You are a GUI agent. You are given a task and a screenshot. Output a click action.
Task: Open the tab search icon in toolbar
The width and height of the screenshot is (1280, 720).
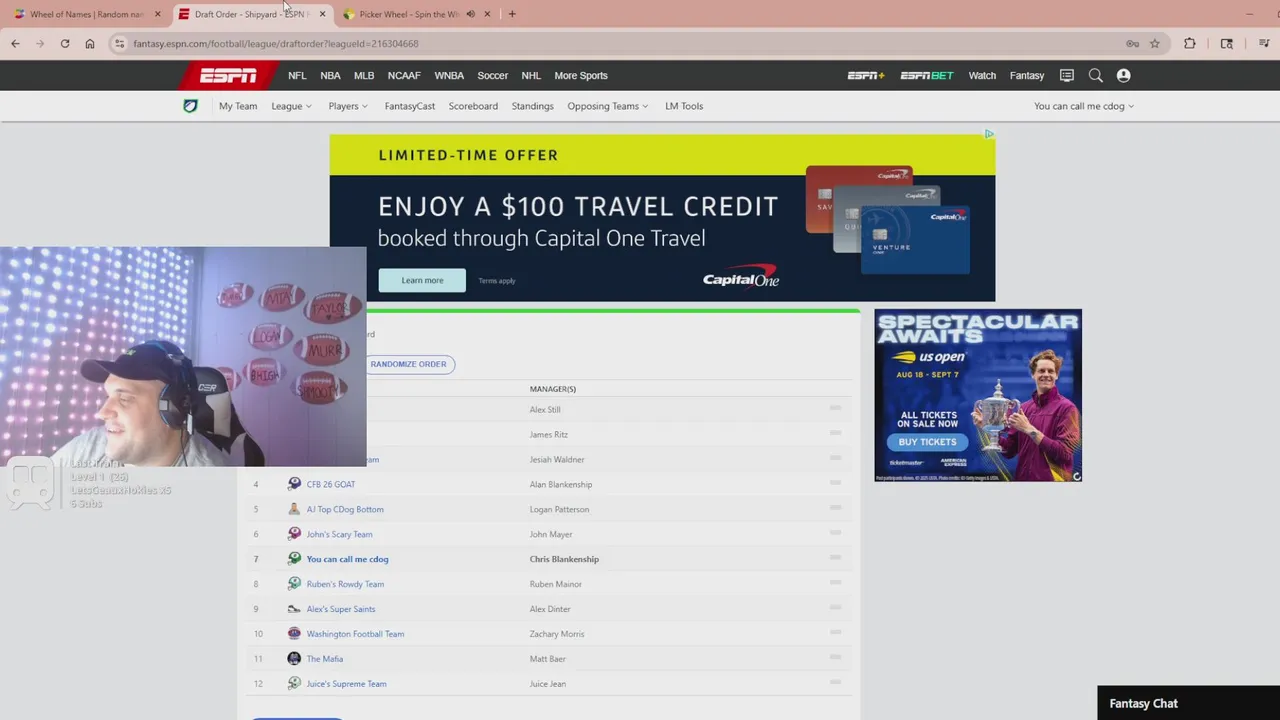click(x=1227, y=43)
